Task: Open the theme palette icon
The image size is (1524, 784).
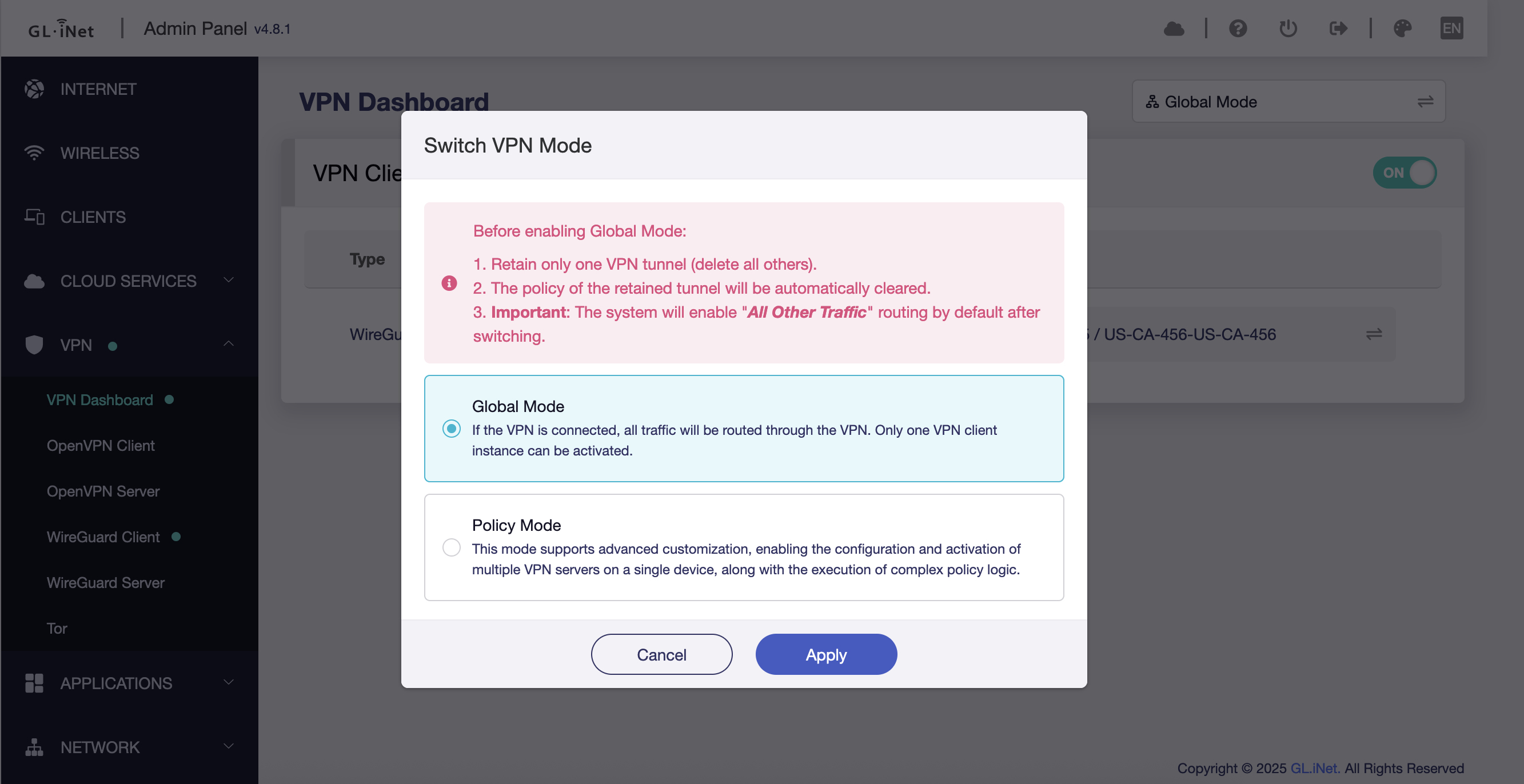Action: click(x=1402, y=29)
